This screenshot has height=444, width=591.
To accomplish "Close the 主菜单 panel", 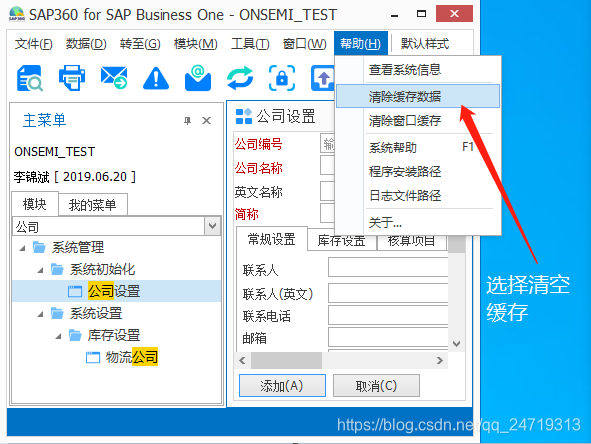I will [x=206, y=121].
